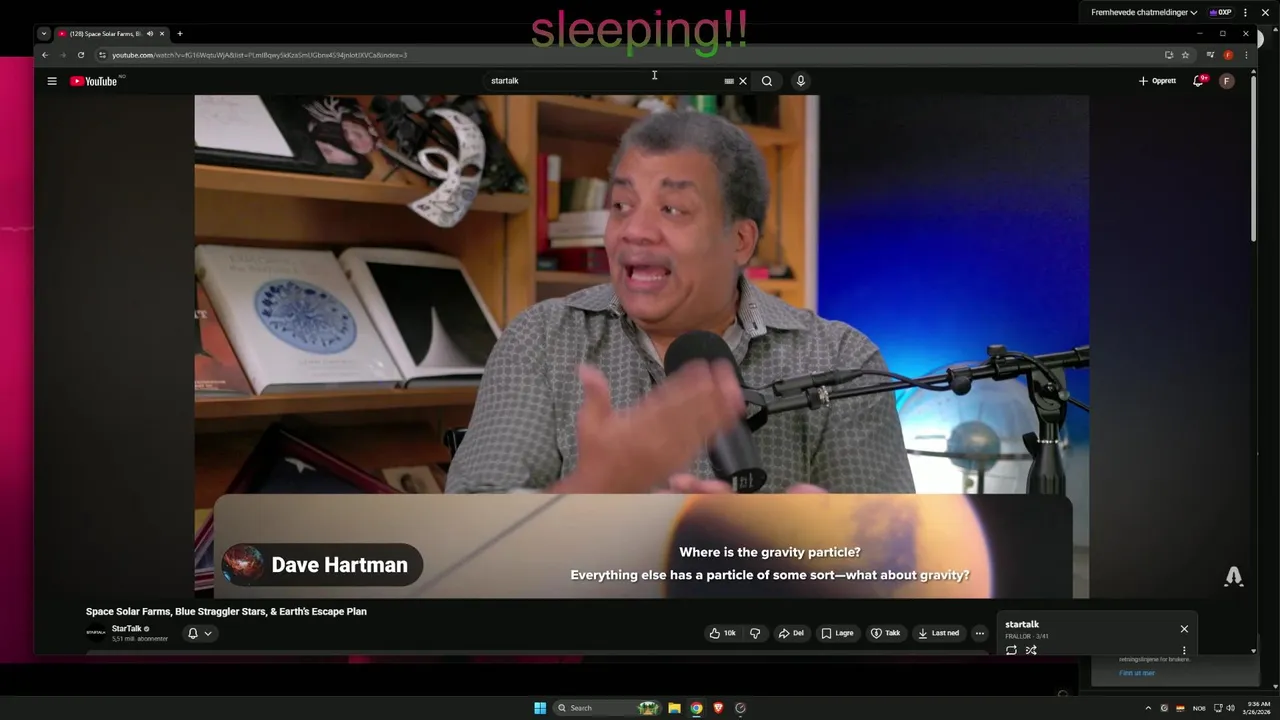This screenshot has width=1280, height=720.
Task: Open File Explorer from taskbar
Action: (674, 708)
